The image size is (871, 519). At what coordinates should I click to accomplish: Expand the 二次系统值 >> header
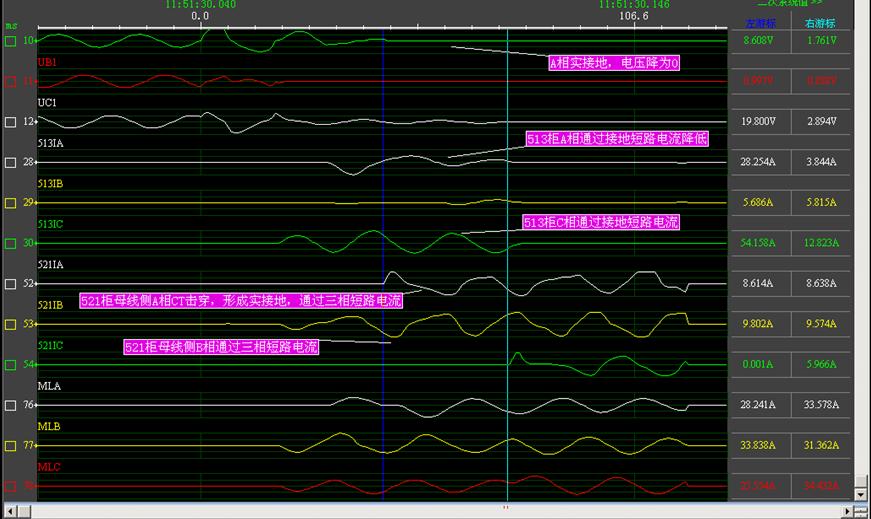(790, 4)
